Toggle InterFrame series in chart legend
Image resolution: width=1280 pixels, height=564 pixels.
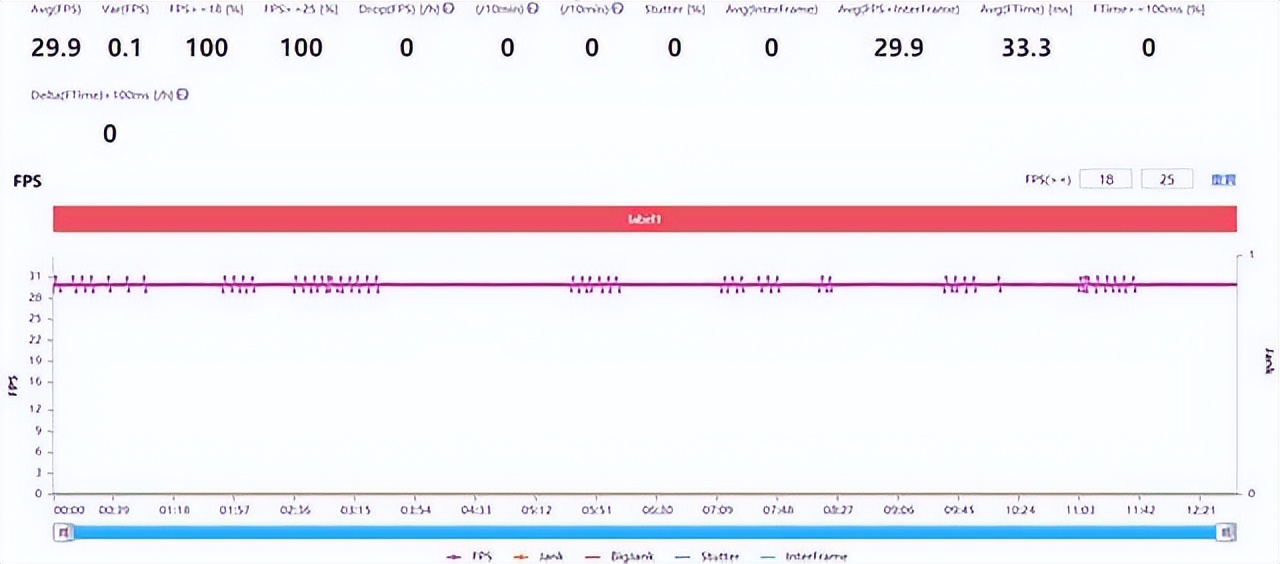tap(803, 556)
